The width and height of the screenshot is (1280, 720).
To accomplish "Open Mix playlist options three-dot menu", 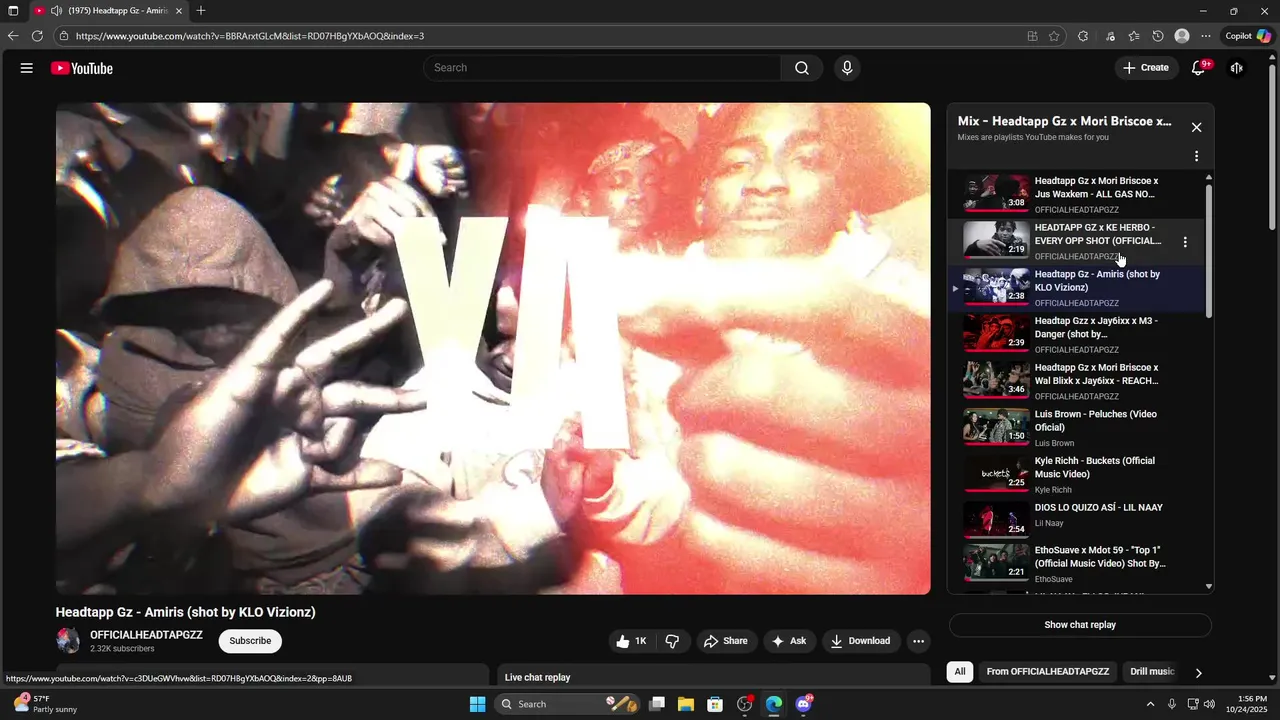I will coord(1196,156).
